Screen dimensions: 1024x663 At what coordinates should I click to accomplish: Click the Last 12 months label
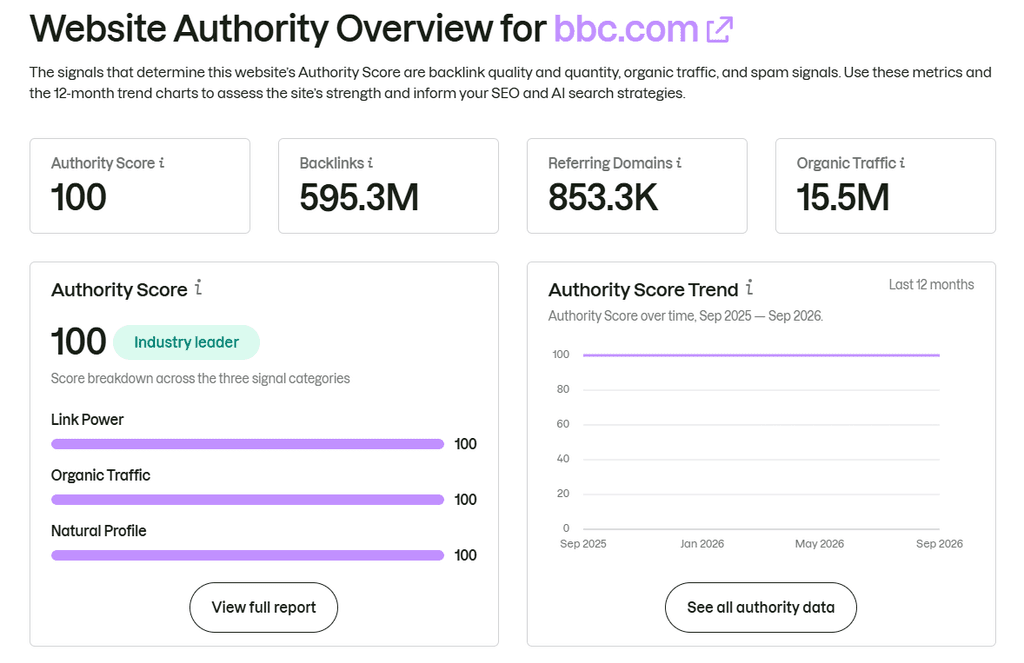pyautogui.click(x=931, y=285)
